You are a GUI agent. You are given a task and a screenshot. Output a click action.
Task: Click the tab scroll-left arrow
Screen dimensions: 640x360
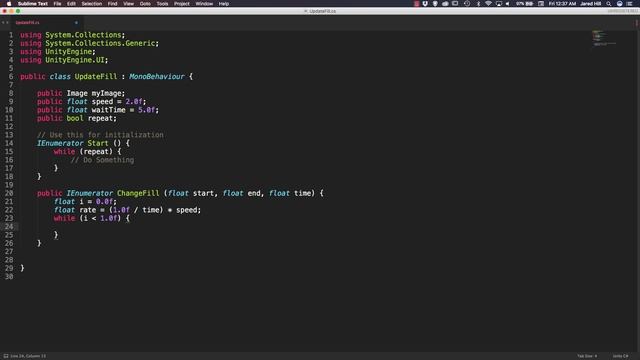pos(3,23)
